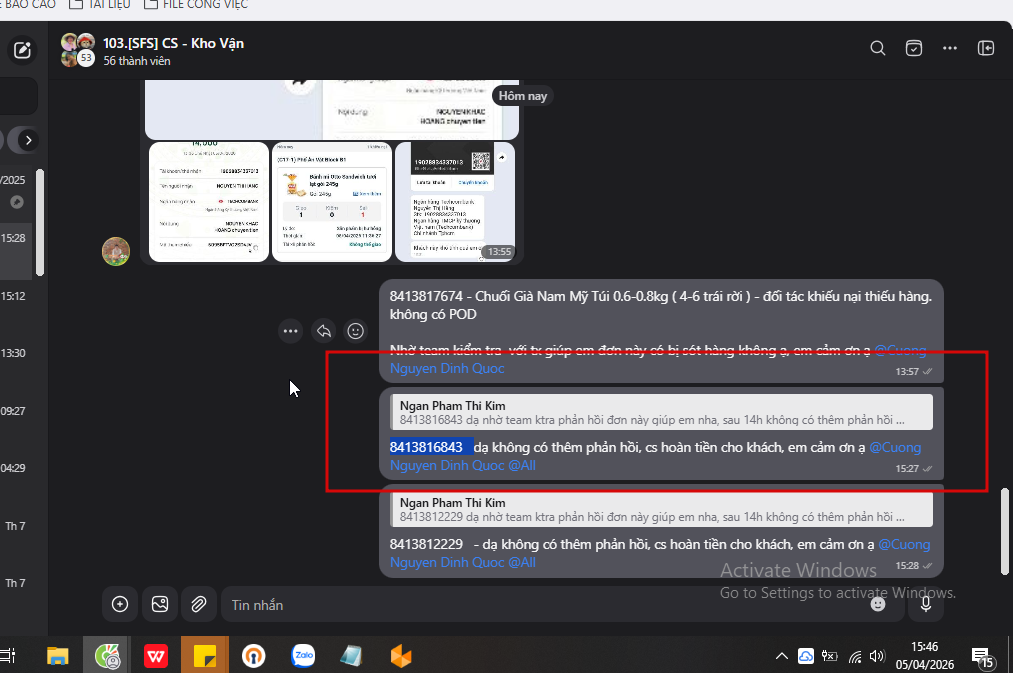Toggle the conversation side panel icon
Image resolution: width=1013 pixels, height=673 pixels.
pos(986,48)
